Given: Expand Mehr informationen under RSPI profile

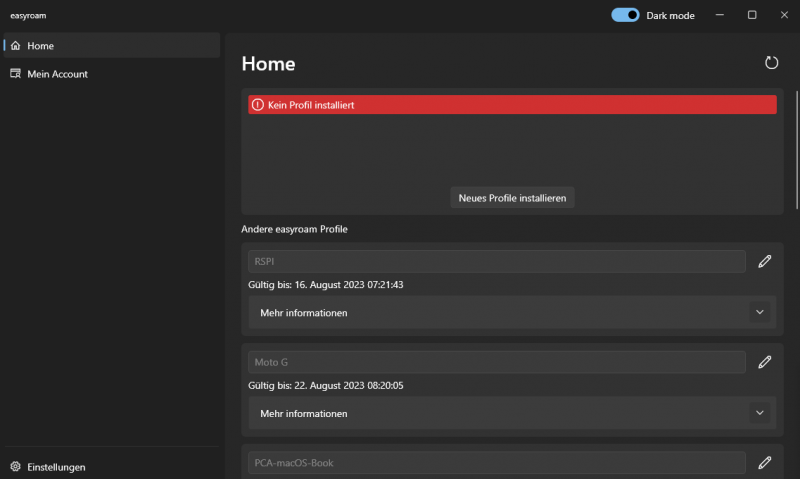Looking at the screenshot, I should [512, 312].
